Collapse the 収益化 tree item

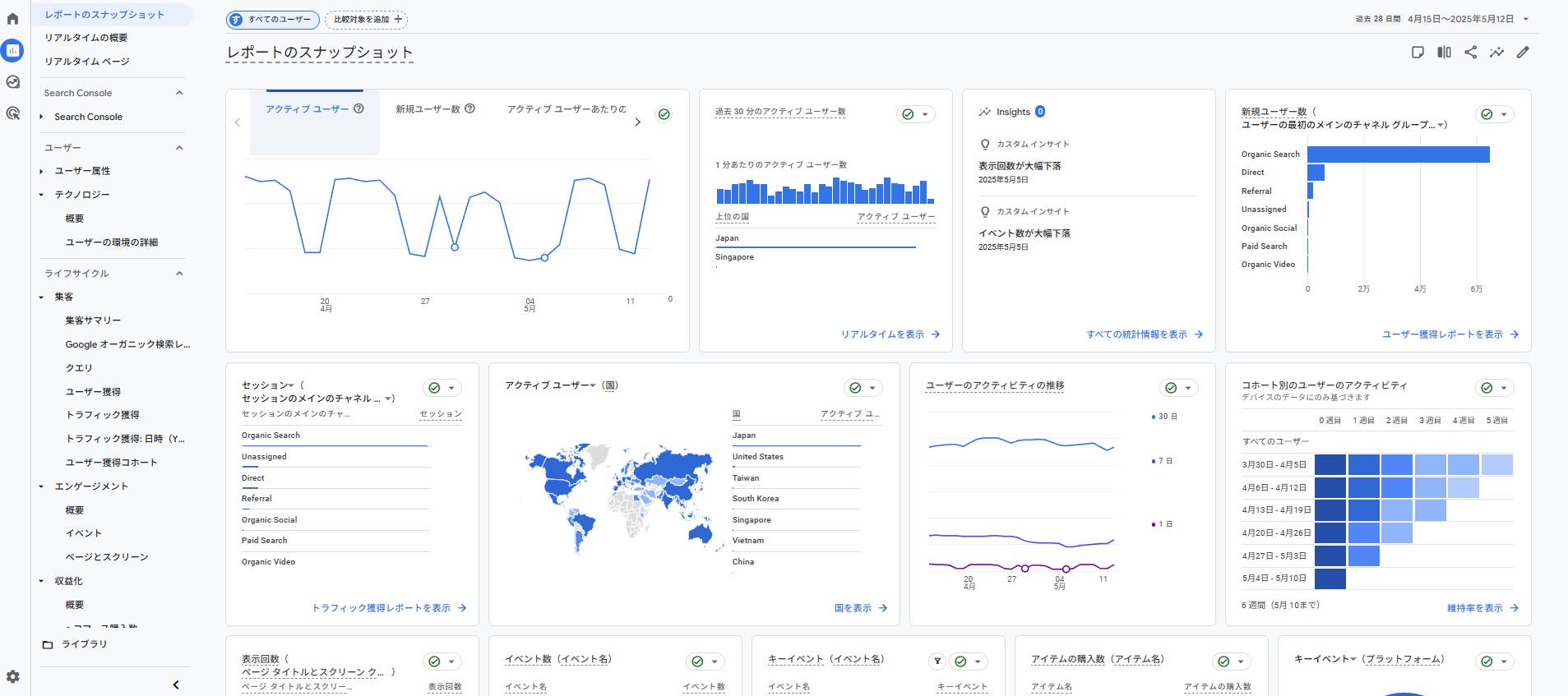(x=41, y=581)
